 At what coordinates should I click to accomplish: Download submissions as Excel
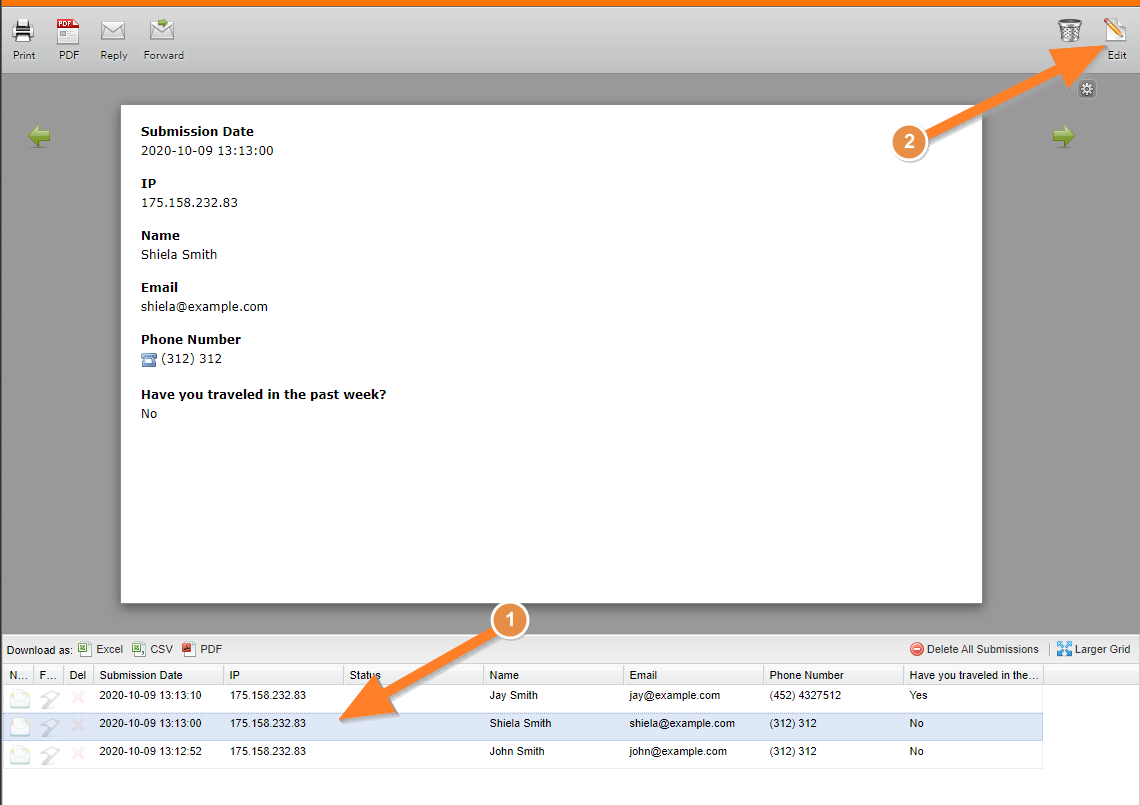click(101, 649)
